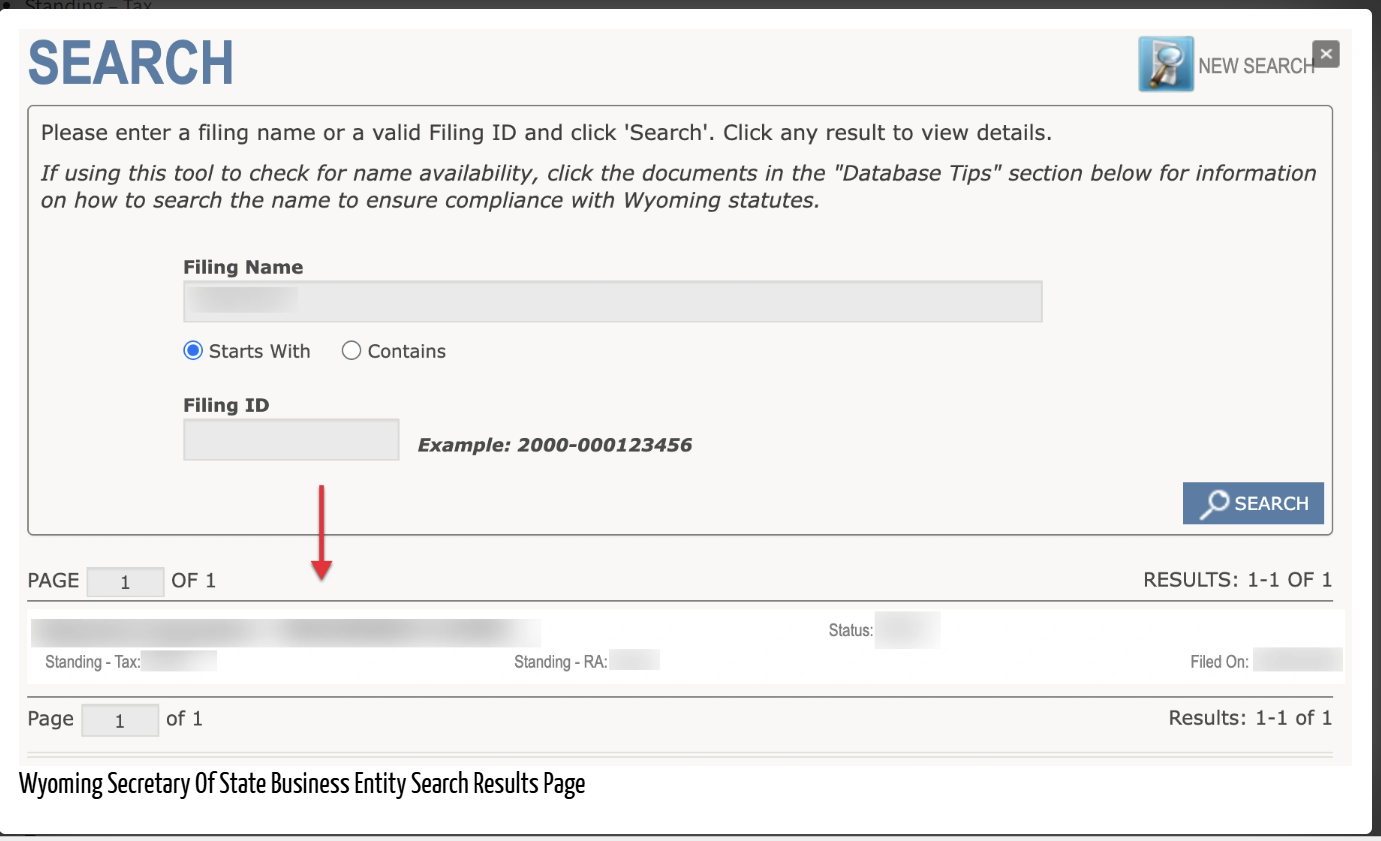Select the Contains radio button
The height and width of the screenshot is (841, 1381).
tap(351, 351)
